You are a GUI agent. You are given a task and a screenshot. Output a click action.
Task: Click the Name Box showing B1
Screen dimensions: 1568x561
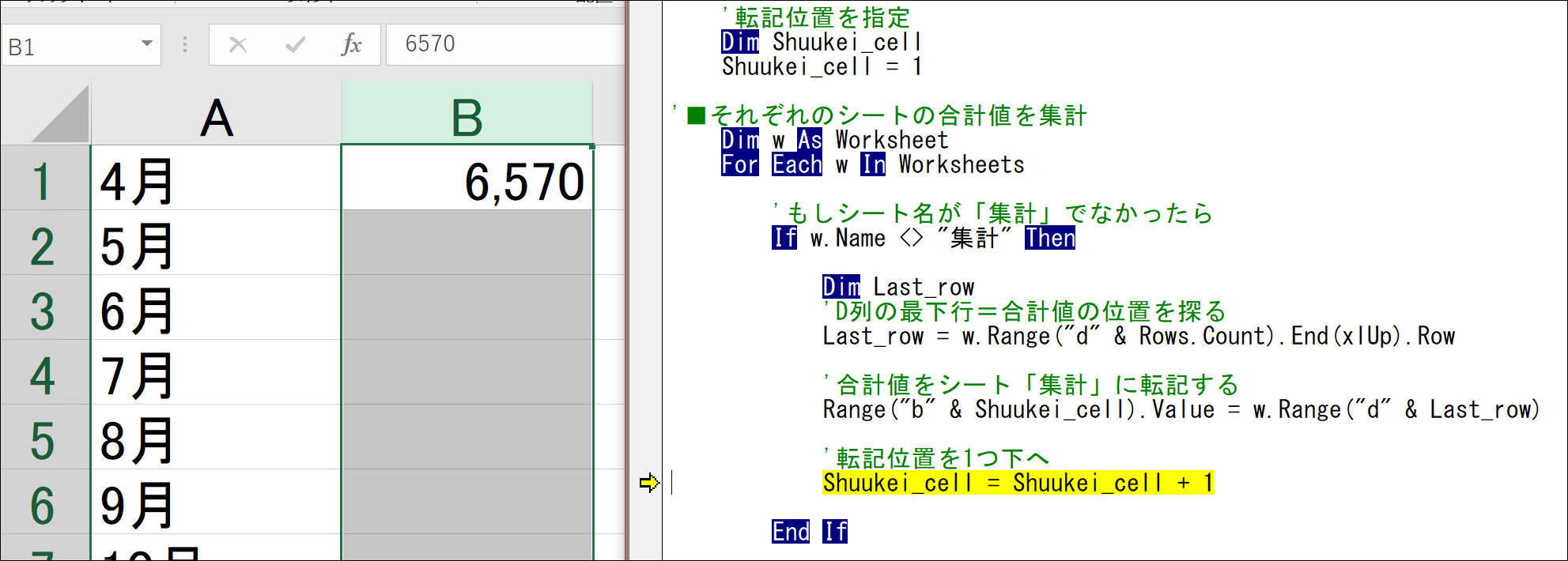tap(81, 44)
